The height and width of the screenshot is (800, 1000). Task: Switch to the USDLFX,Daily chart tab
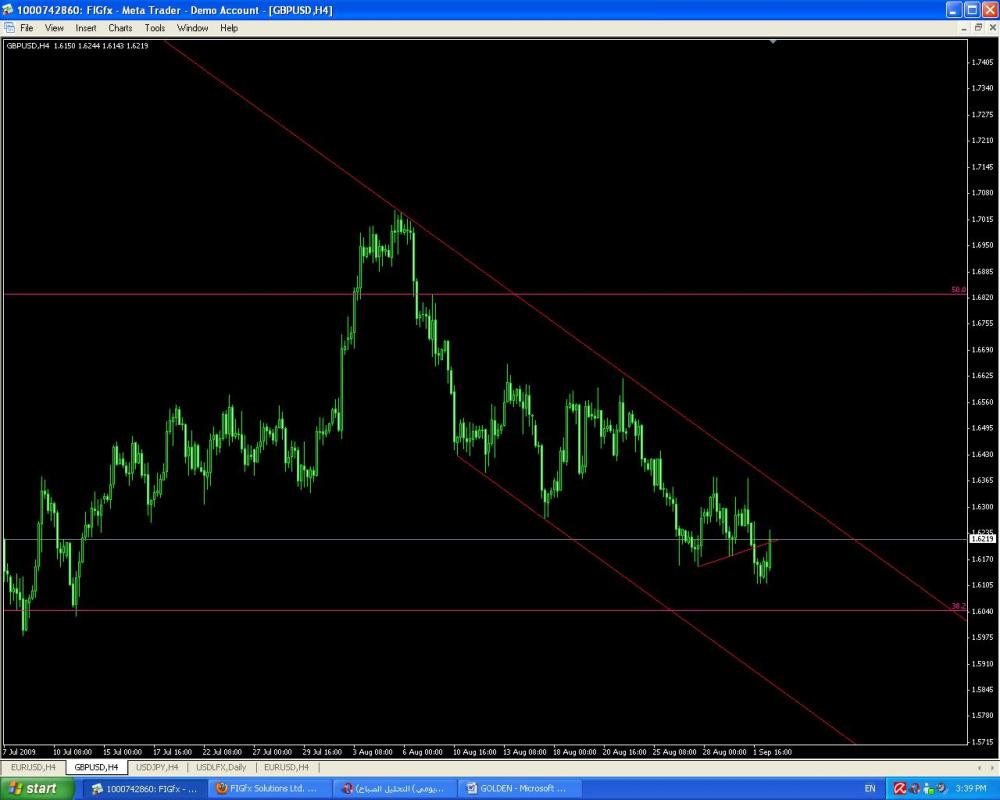pos(221,767)
